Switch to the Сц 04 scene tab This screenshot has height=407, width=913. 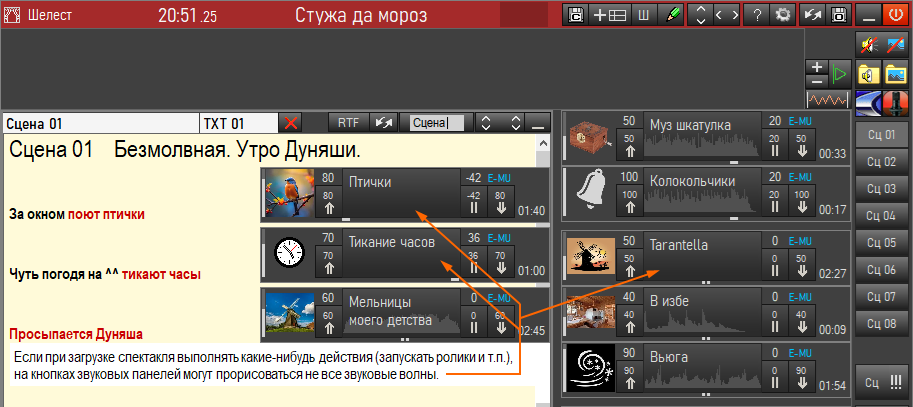coord(881,216)
